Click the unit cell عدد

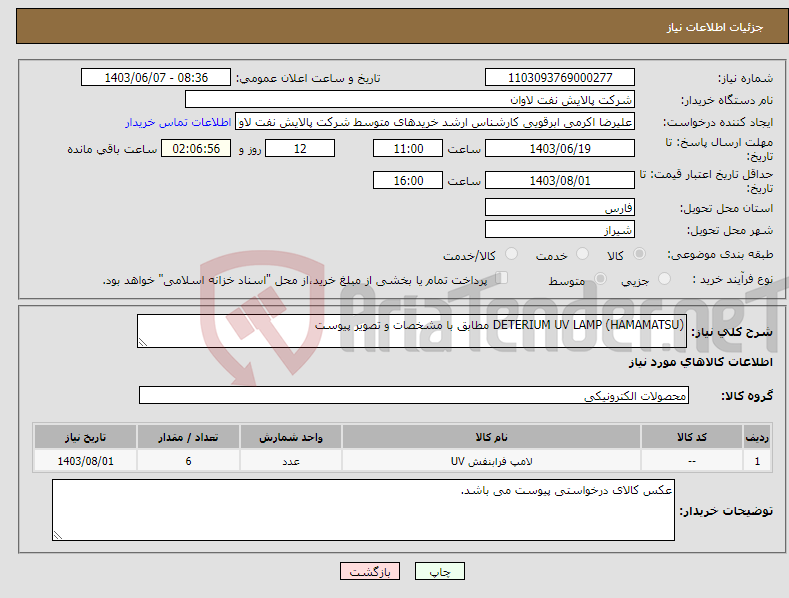pyautogui.click(x=291, y=461)
